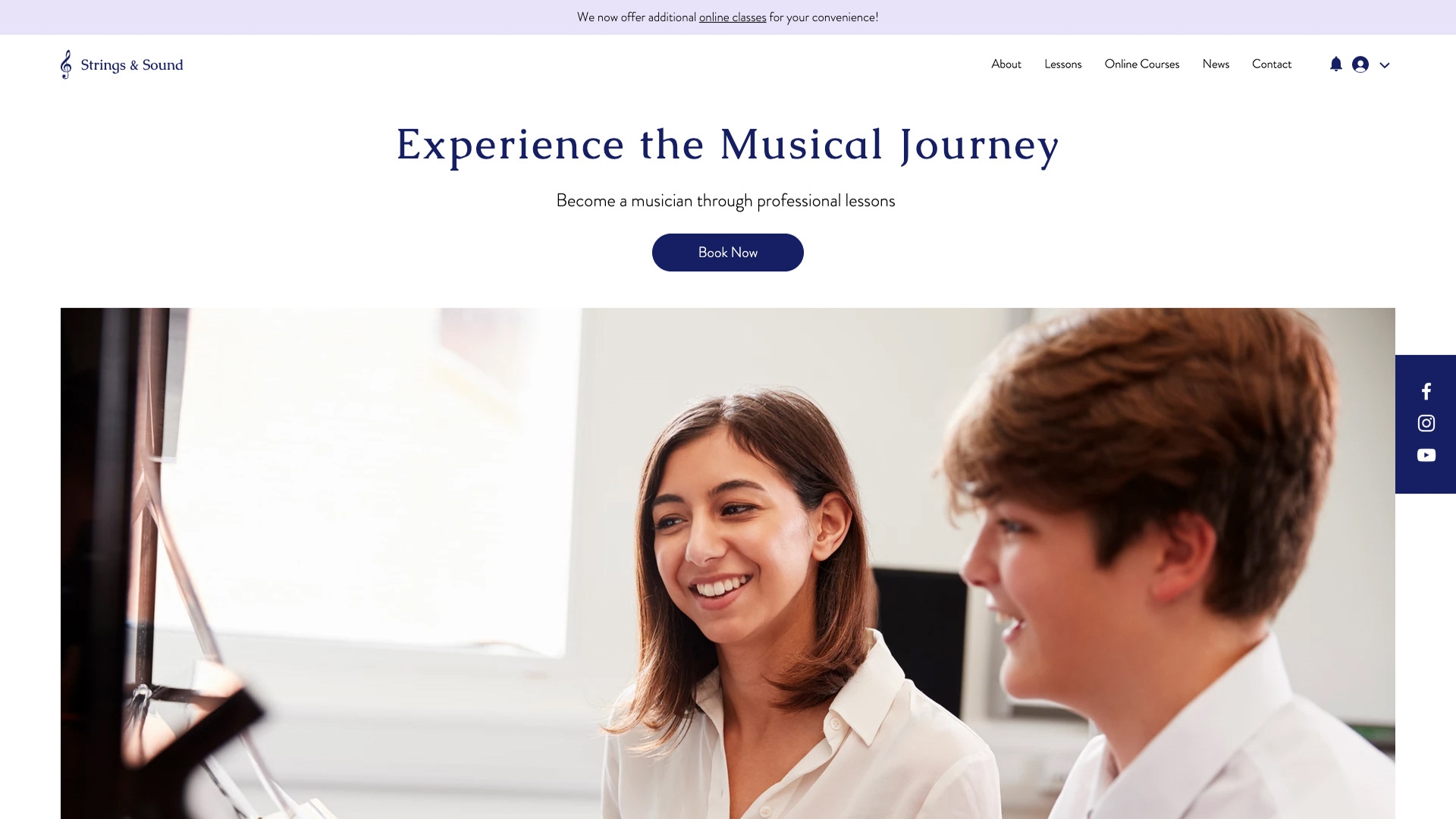Viewport: 1456px width, 819px height.
Task: Click the News navigation item
Action: (x=1215, y=63)
